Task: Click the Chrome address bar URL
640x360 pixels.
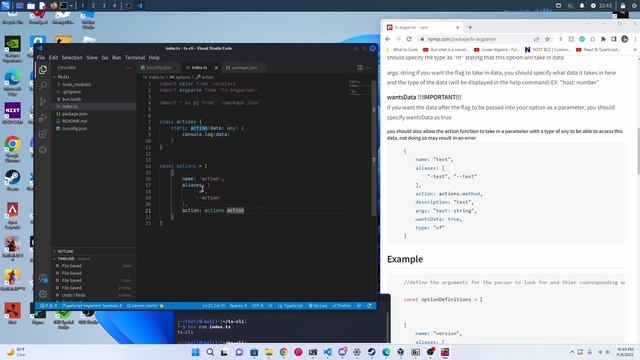Action: (x=461, y=39)
